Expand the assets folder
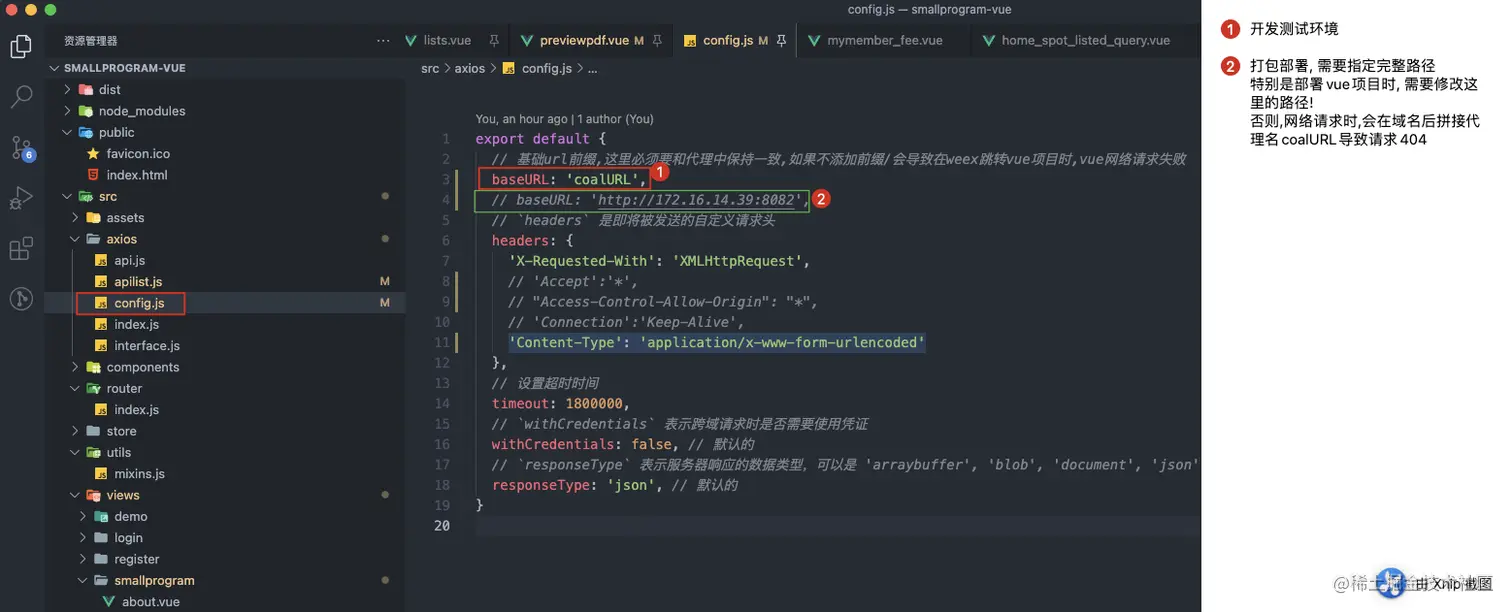 click(x=76, y=218)
